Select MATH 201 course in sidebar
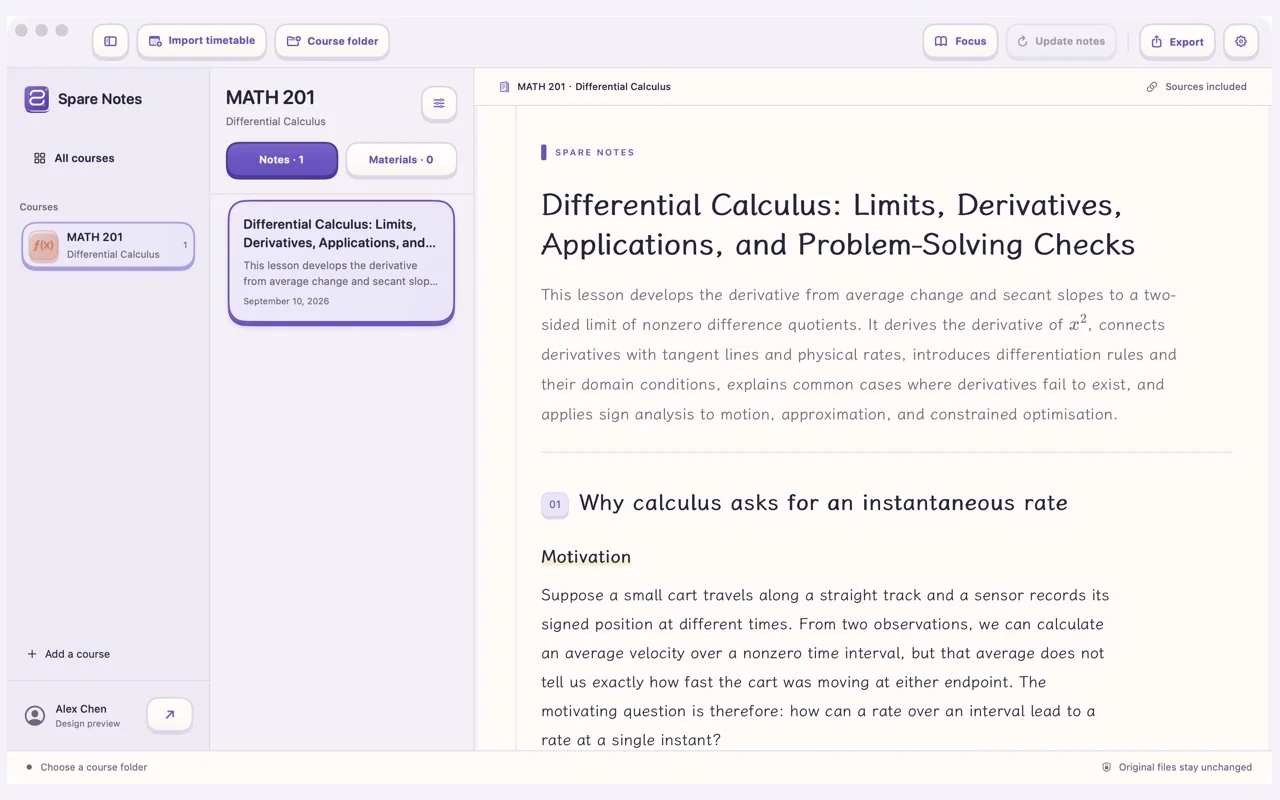 tap(108, 245)
